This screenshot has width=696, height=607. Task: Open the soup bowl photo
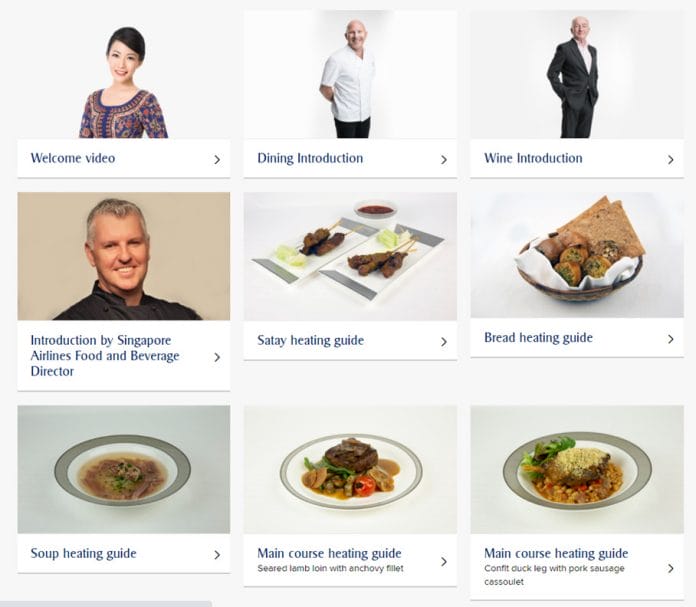124,469
